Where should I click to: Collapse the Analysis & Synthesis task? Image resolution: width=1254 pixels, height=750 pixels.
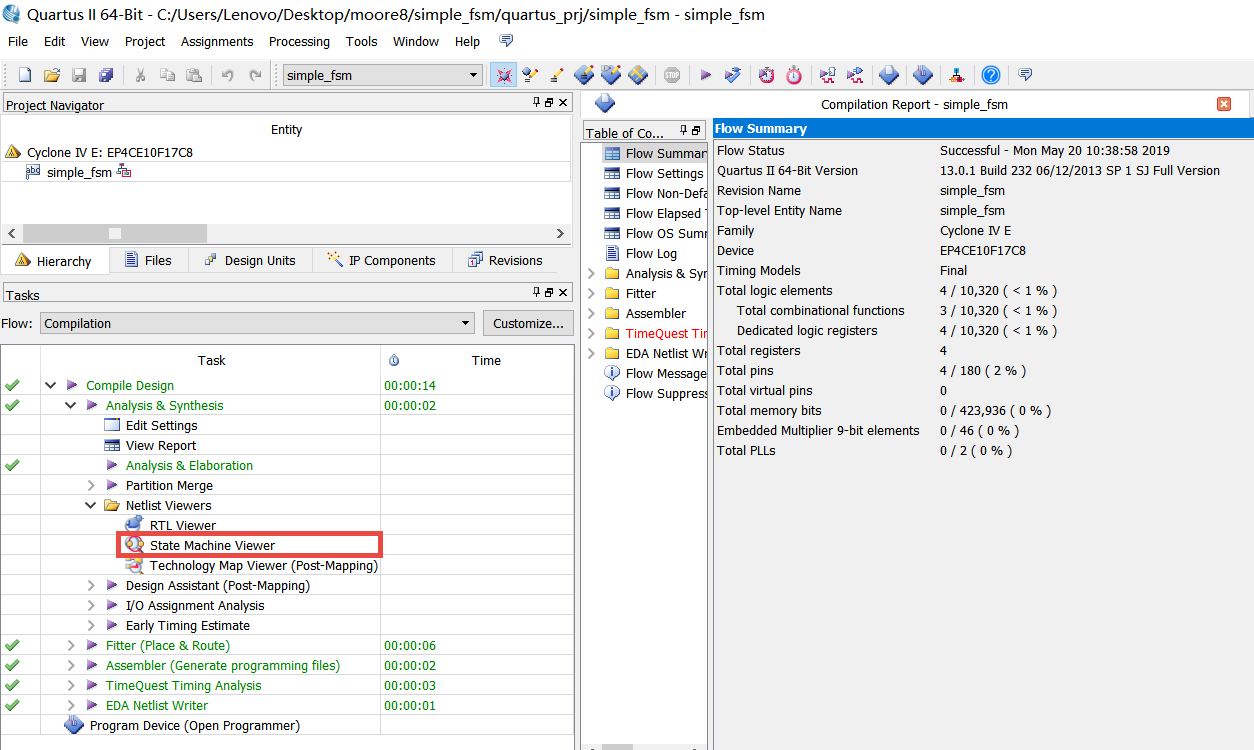coord(71,405)
